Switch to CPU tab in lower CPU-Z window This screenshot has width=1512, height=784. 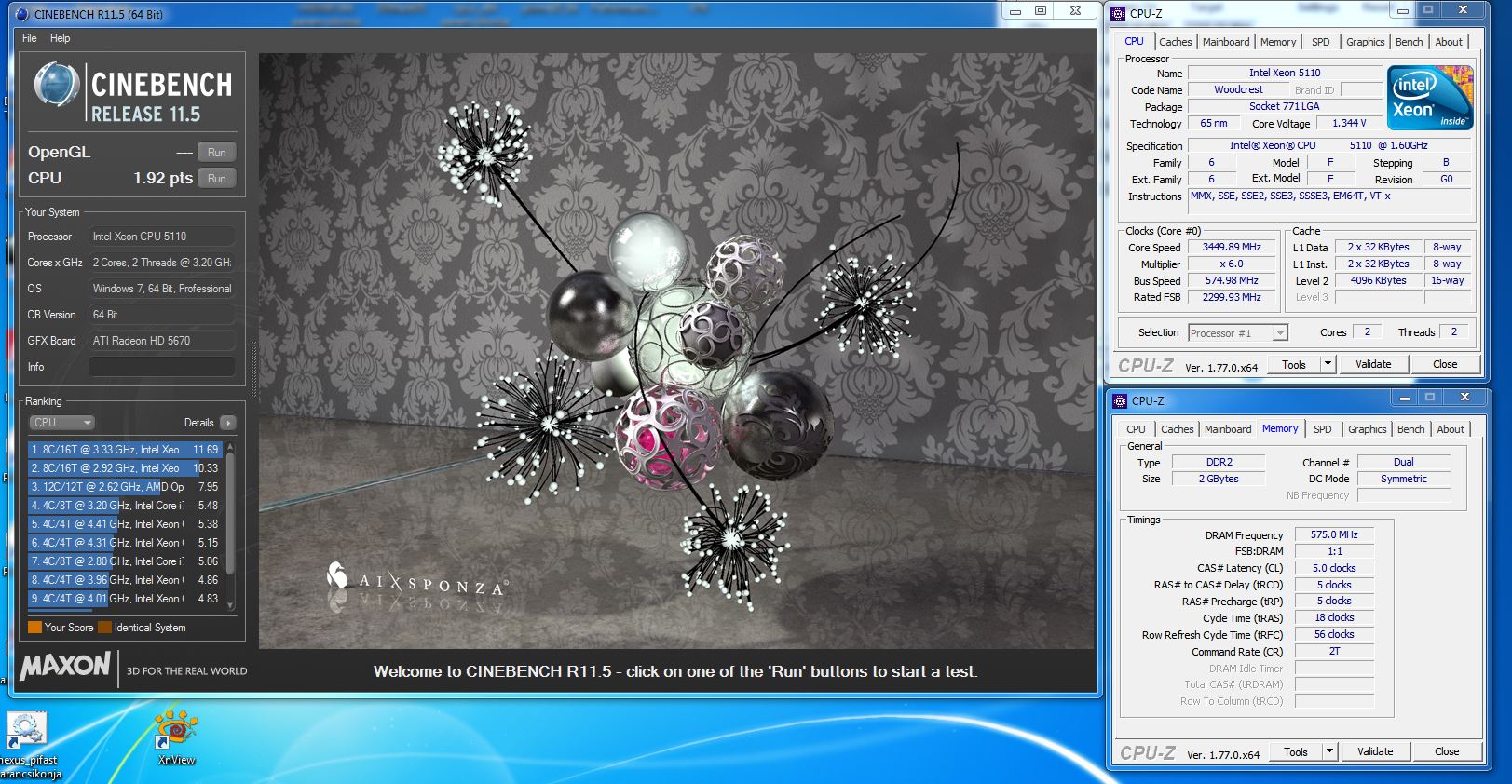(1136, 429)
